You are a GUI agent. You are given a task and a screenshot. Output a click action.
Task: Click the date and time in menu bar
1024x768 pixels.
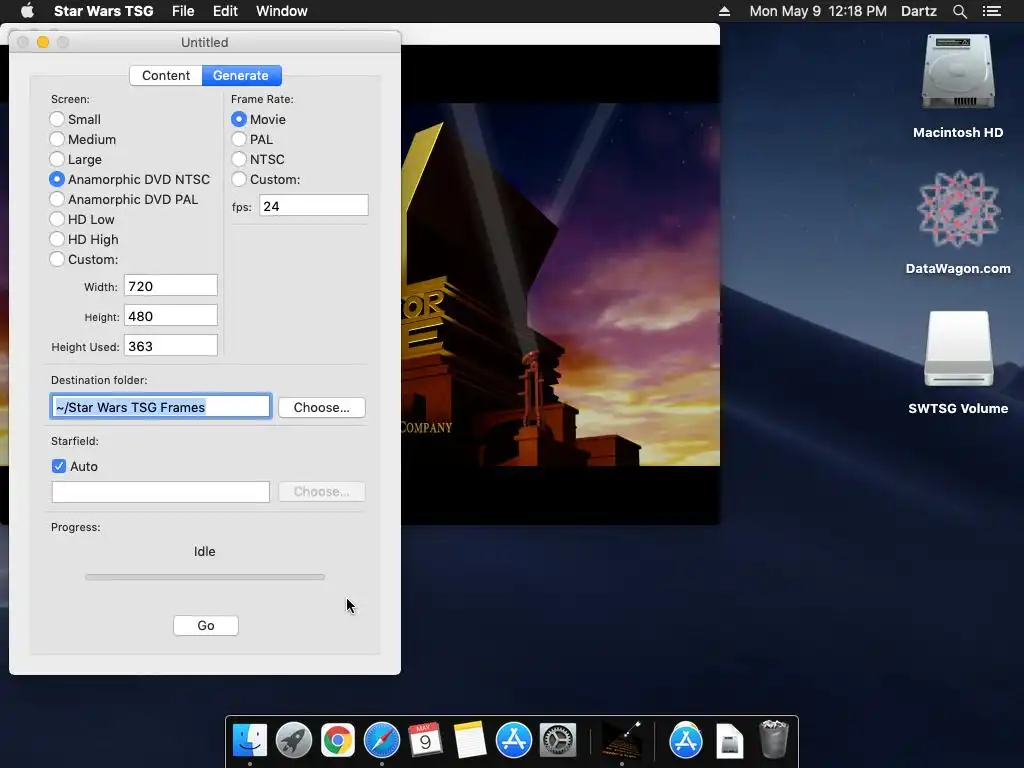(x=818, y=11)
